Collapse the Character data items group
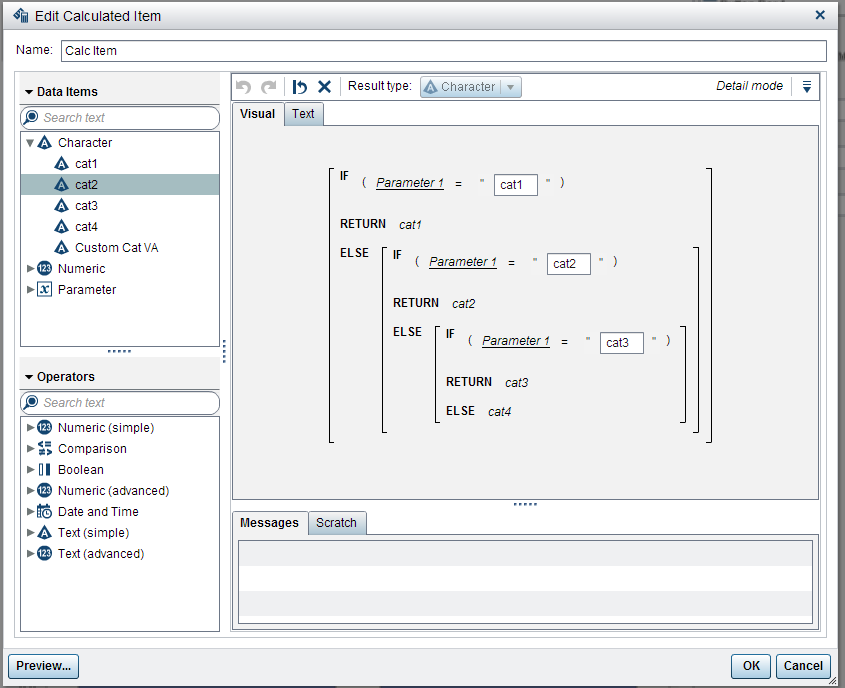The height and width of the screenshot is (688, 845). 30,143
